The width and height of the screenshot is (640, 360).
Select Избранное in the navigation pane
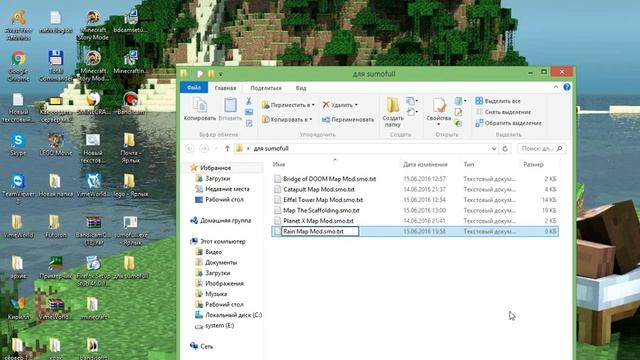(x=216, y=168)
